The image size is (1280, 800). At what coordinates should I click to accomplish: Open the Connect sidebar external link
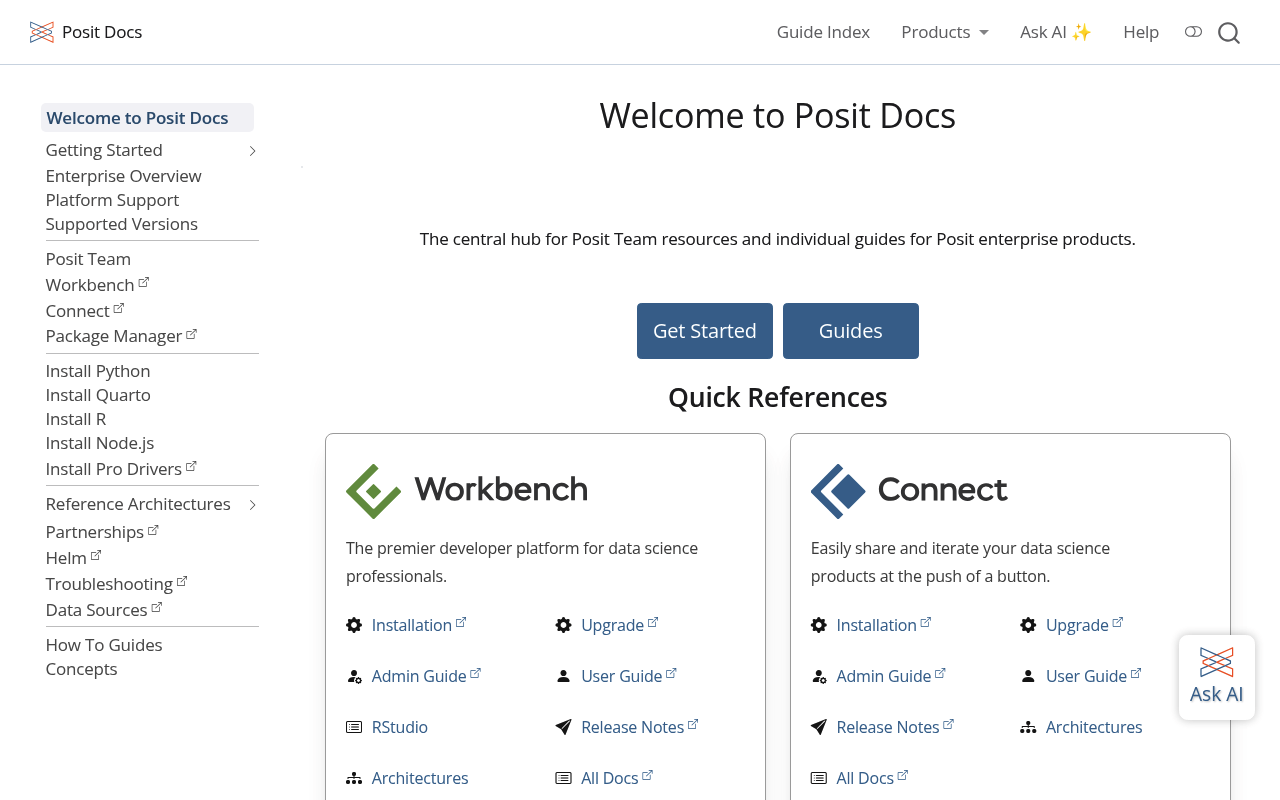click(x=85, y=311)
